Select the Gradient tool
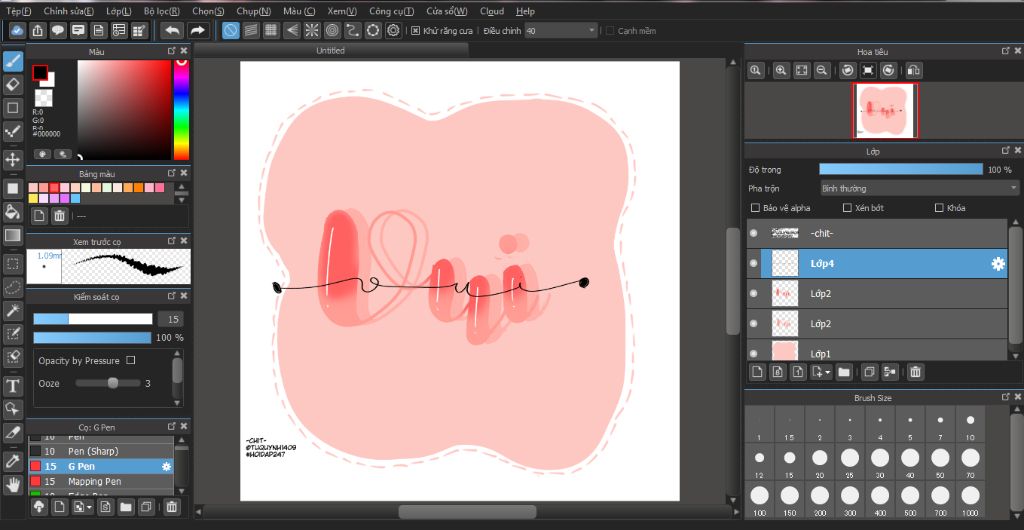Image resolution: width=1024 pixels, height=530 pixels. click(12, 235)
